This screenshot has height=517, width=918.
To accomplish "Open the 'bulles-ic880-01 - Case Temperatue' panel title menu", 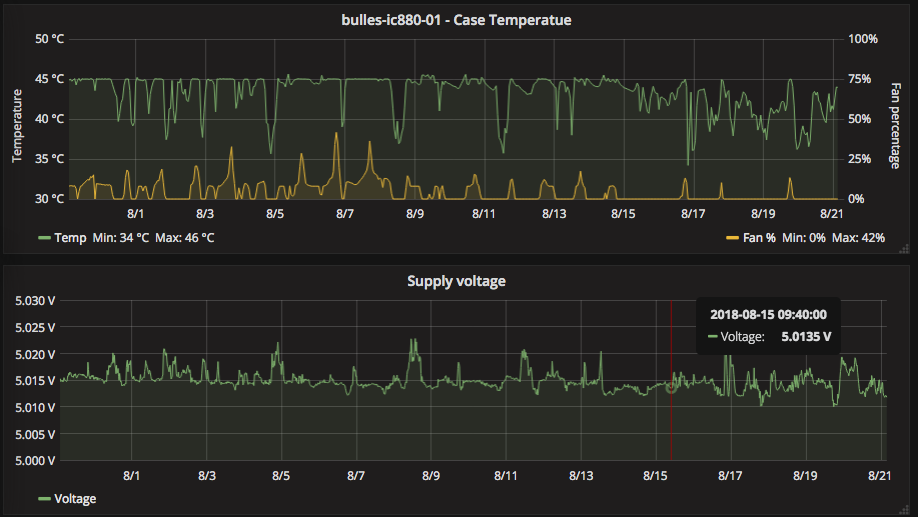I will [x=456, y=20].
